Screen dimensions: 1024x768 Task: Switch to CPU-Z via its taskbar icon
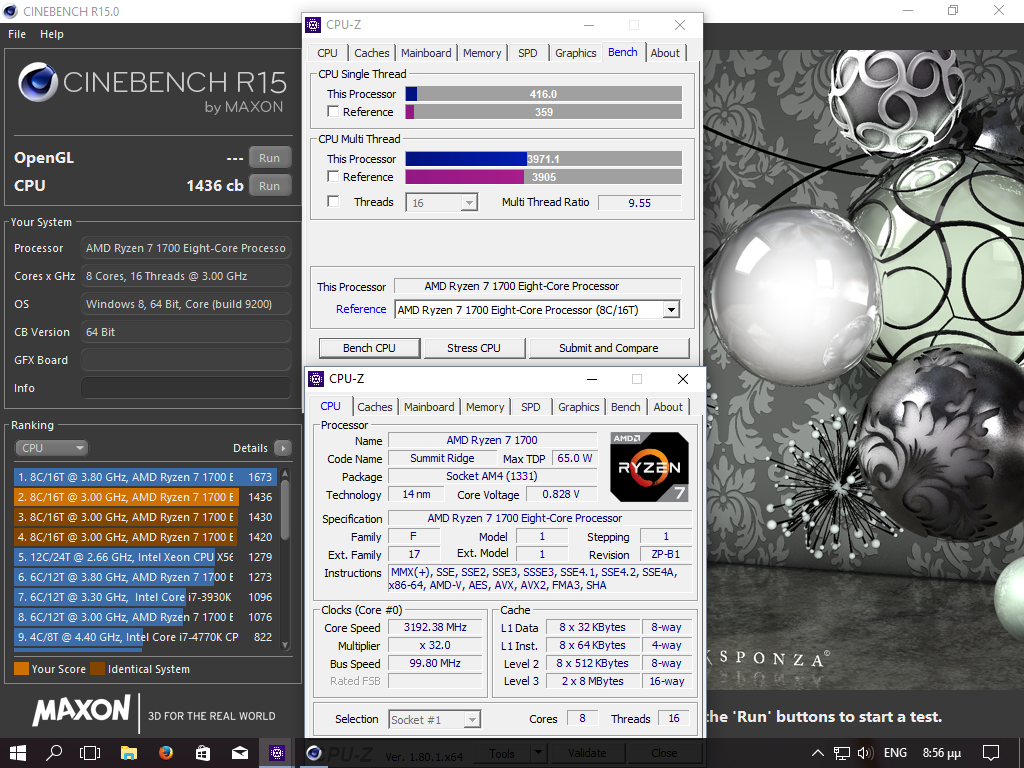(x=277, y=753)
